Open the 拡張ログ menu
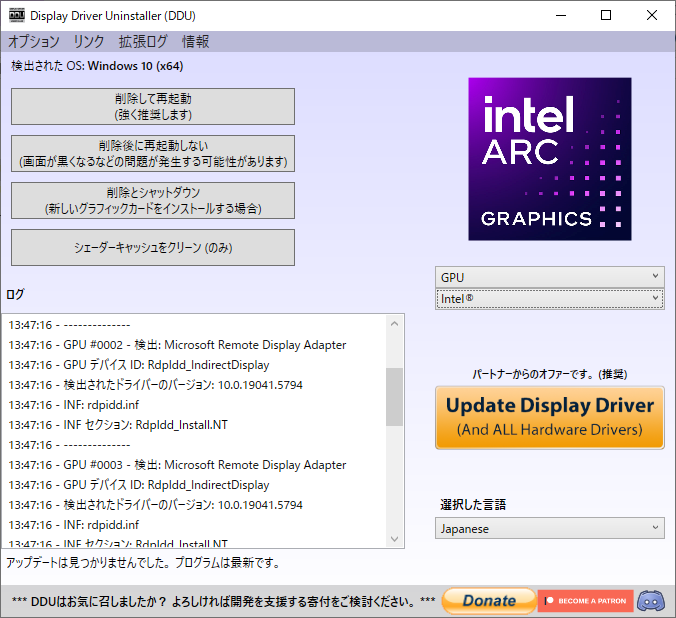This screenshot has height=618, width=676. [143, 42]
